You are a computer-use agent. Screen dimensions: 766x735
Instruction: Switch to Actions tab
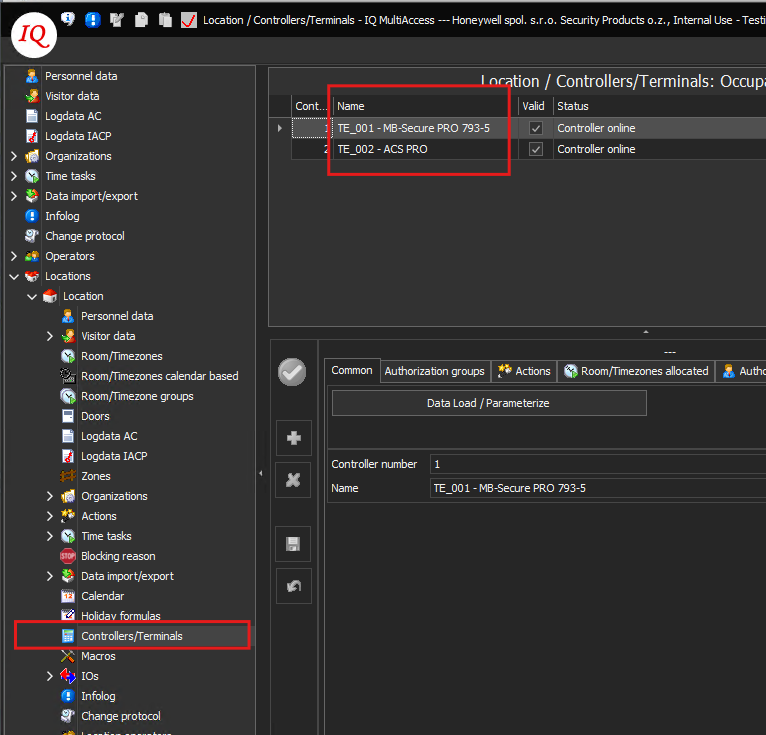pos(524,371)
